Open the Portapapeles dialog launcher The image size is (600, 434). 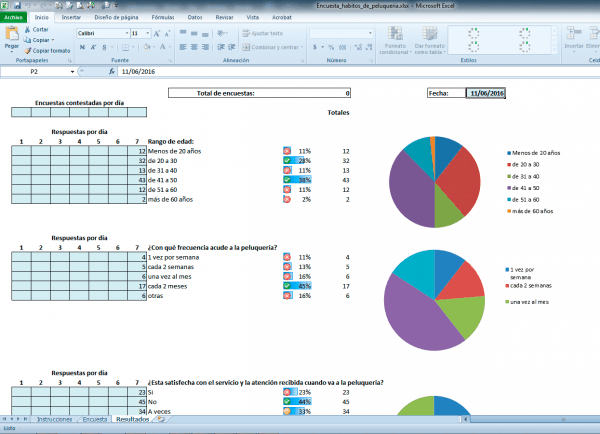point(70,60)
